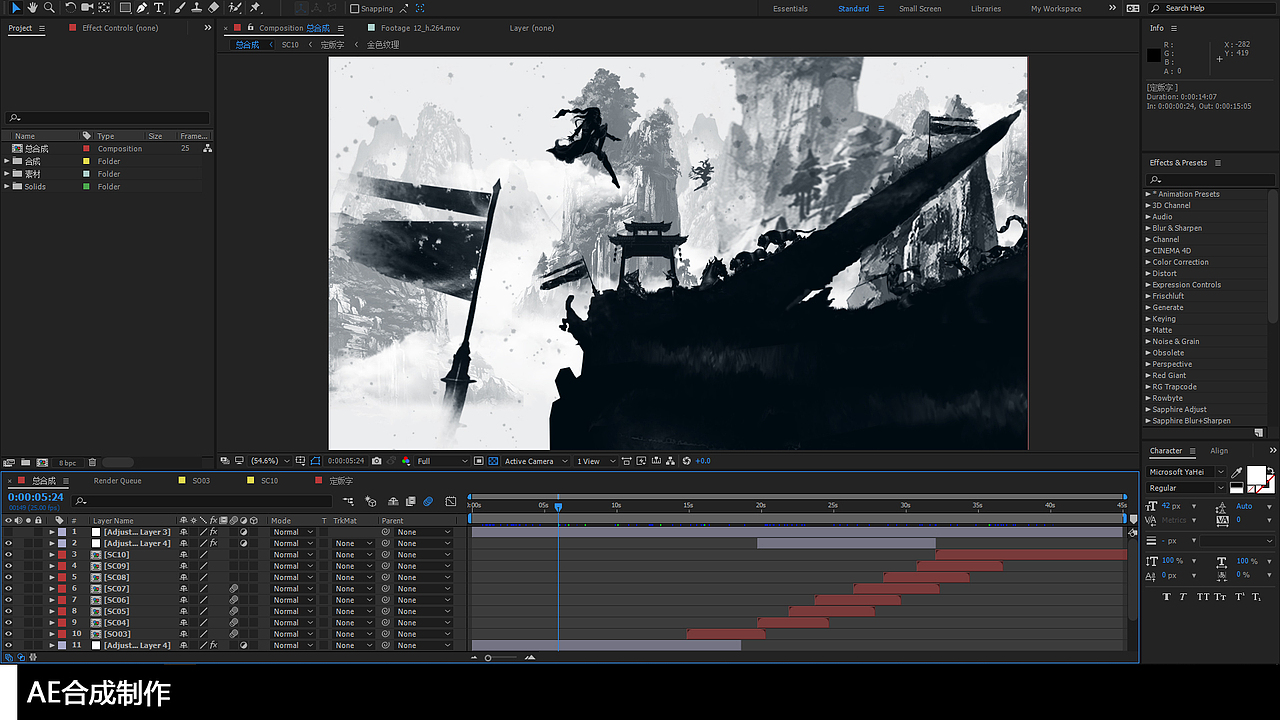The image size is (1280, 720).
Task: Select the Selection arrow tool
Action: [15, 8]
